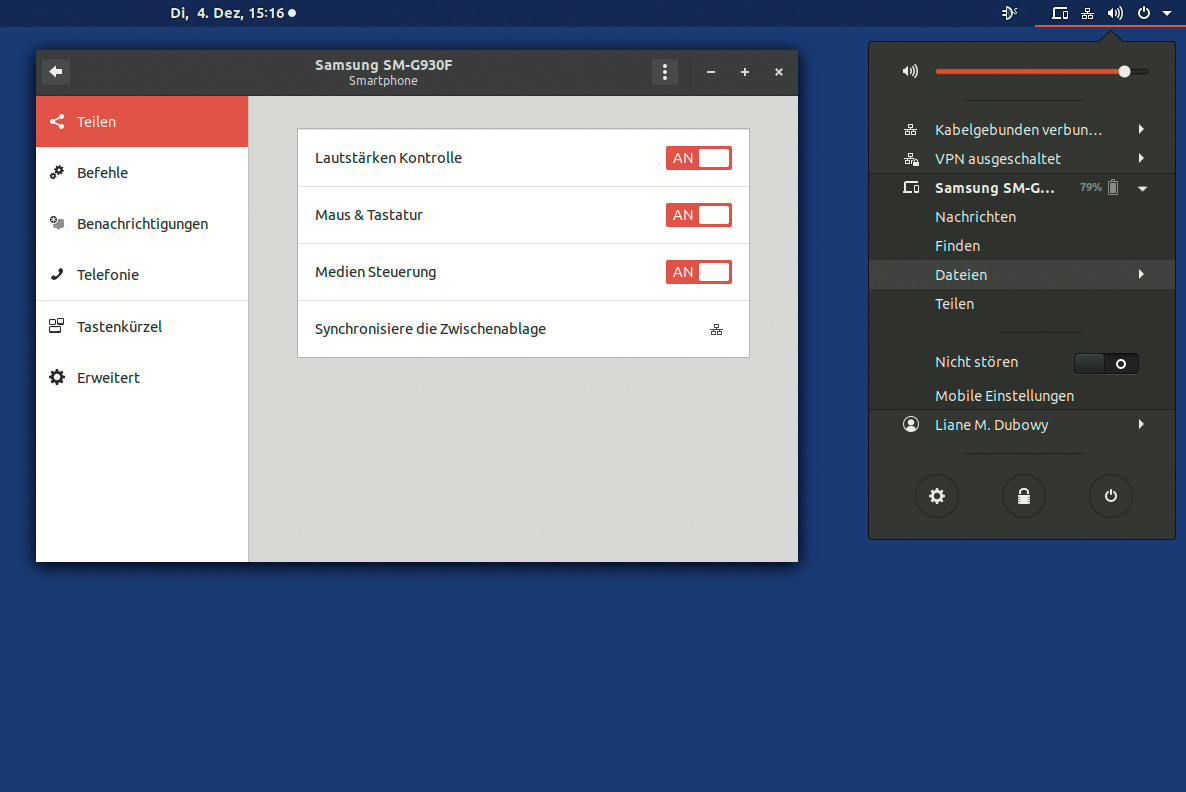Open system settings via the gear icon
Screen dimensions: 1186x792
937,497
